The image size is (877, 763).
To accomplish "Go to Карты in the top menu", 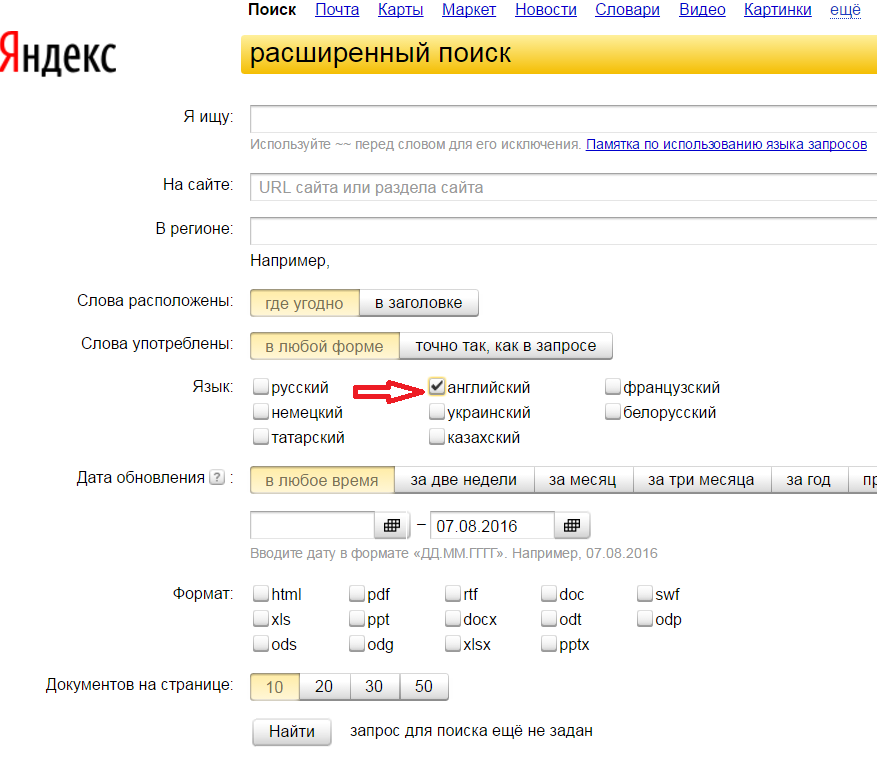I will tap(400, 10).
